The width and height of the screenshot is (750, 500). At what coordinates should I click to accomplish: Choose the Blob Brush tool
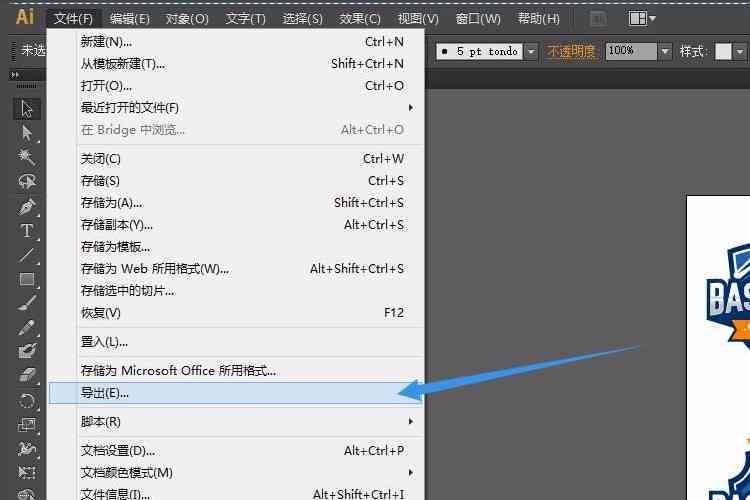[x=27, y=352]
